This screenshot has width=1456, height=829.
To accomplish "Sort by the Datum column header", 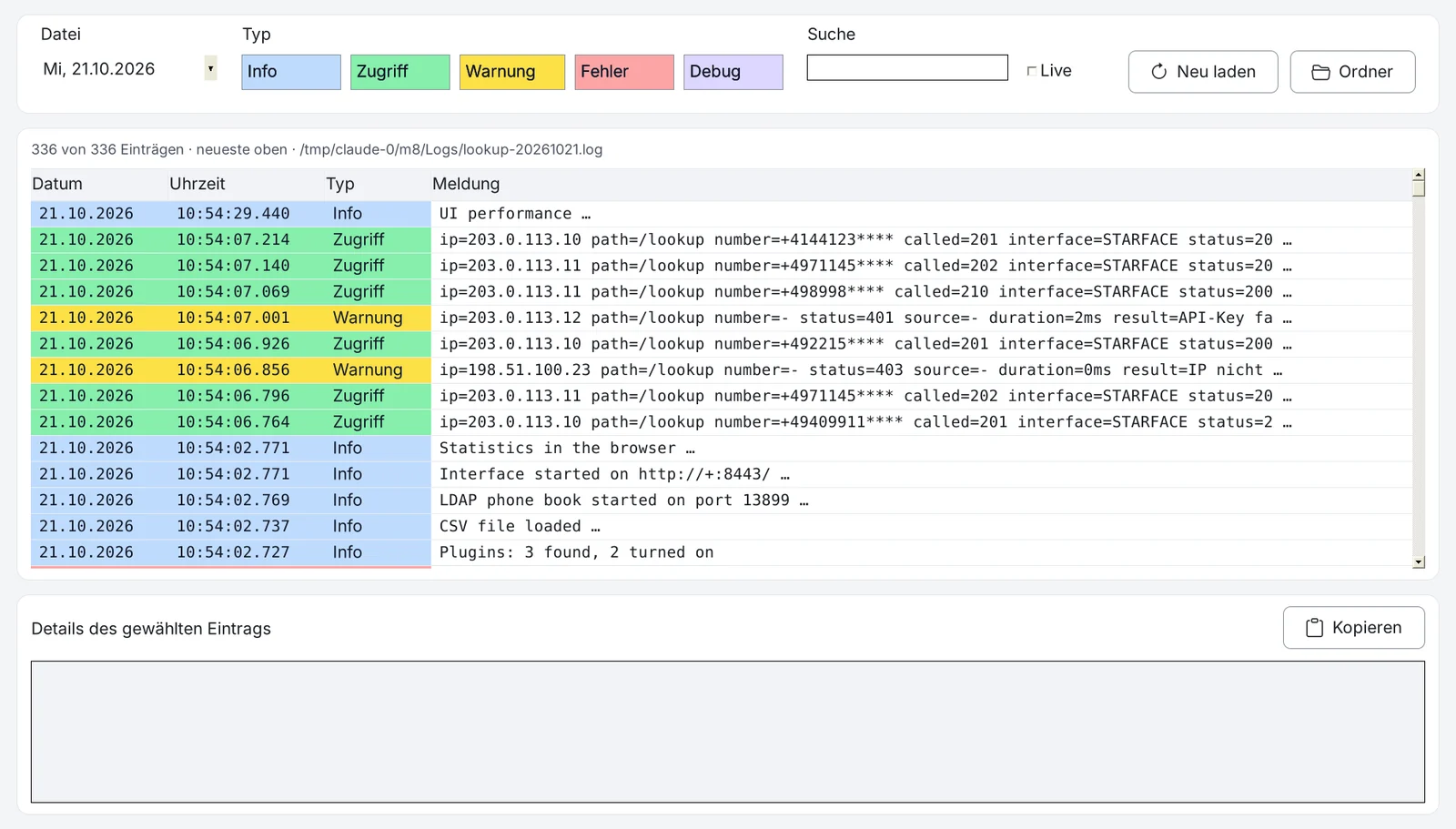I will click(x=99, y=184).
